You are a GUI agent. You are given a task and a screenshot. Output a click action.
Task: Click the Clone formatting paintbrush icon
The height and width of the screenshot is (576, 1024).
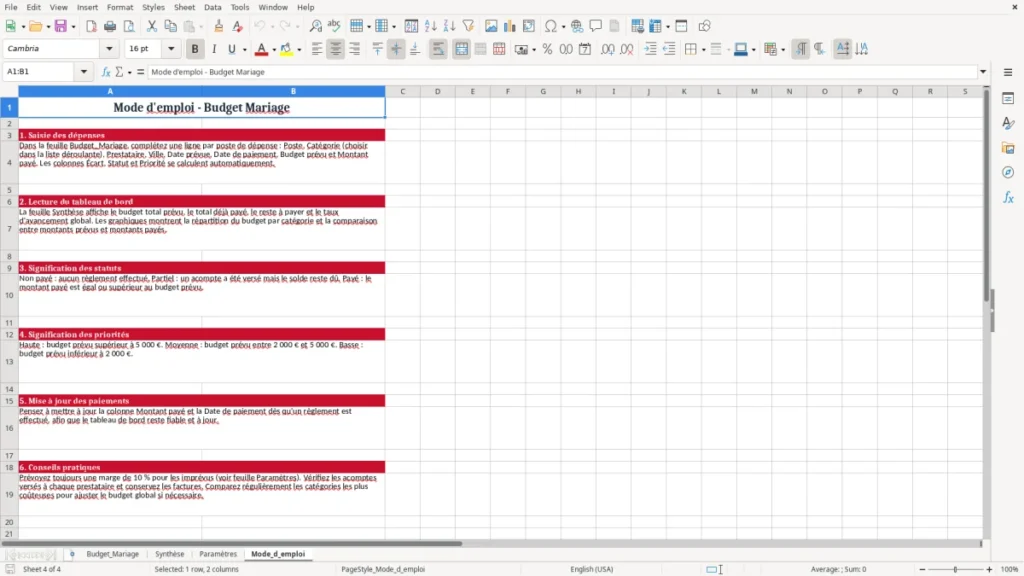[219, 26]
